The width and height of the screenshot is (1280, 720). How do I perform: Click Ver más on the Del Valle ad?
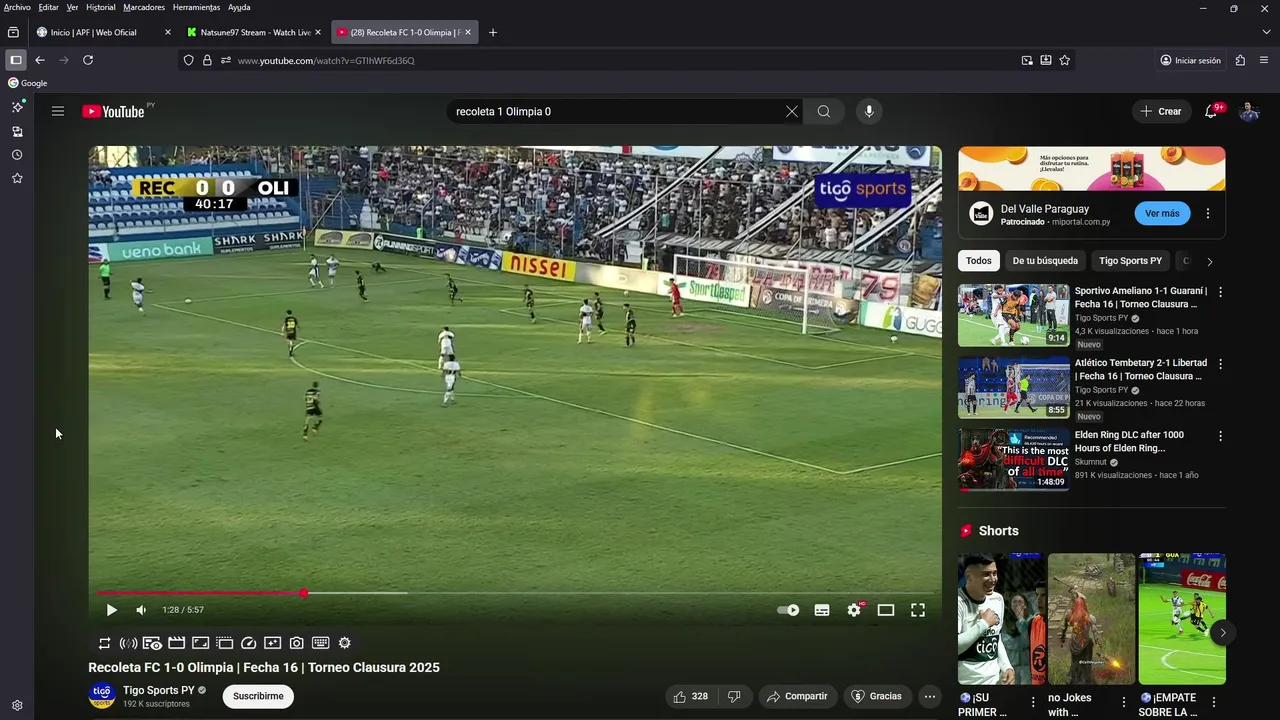point(1162,213)
